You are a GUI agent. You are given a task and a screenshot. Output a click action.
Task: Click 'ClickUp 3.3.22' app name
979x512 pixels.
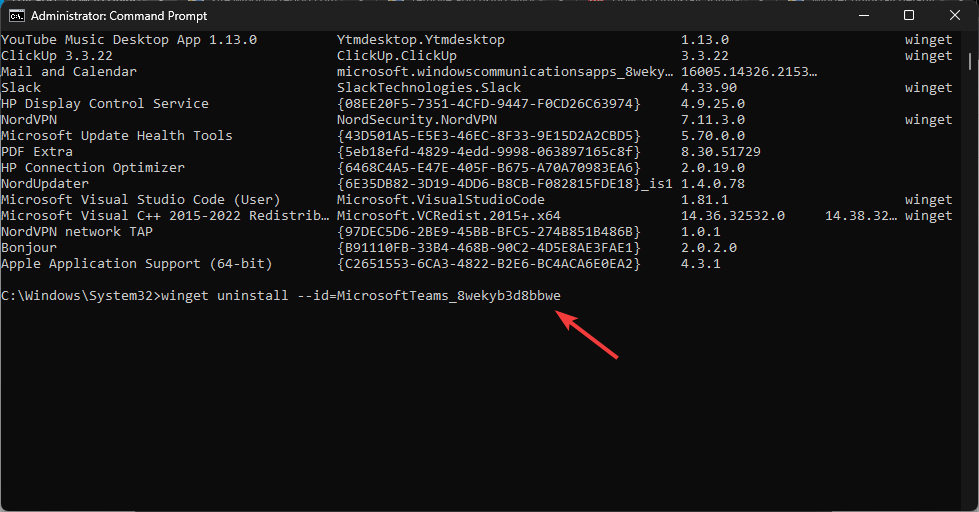57,56
